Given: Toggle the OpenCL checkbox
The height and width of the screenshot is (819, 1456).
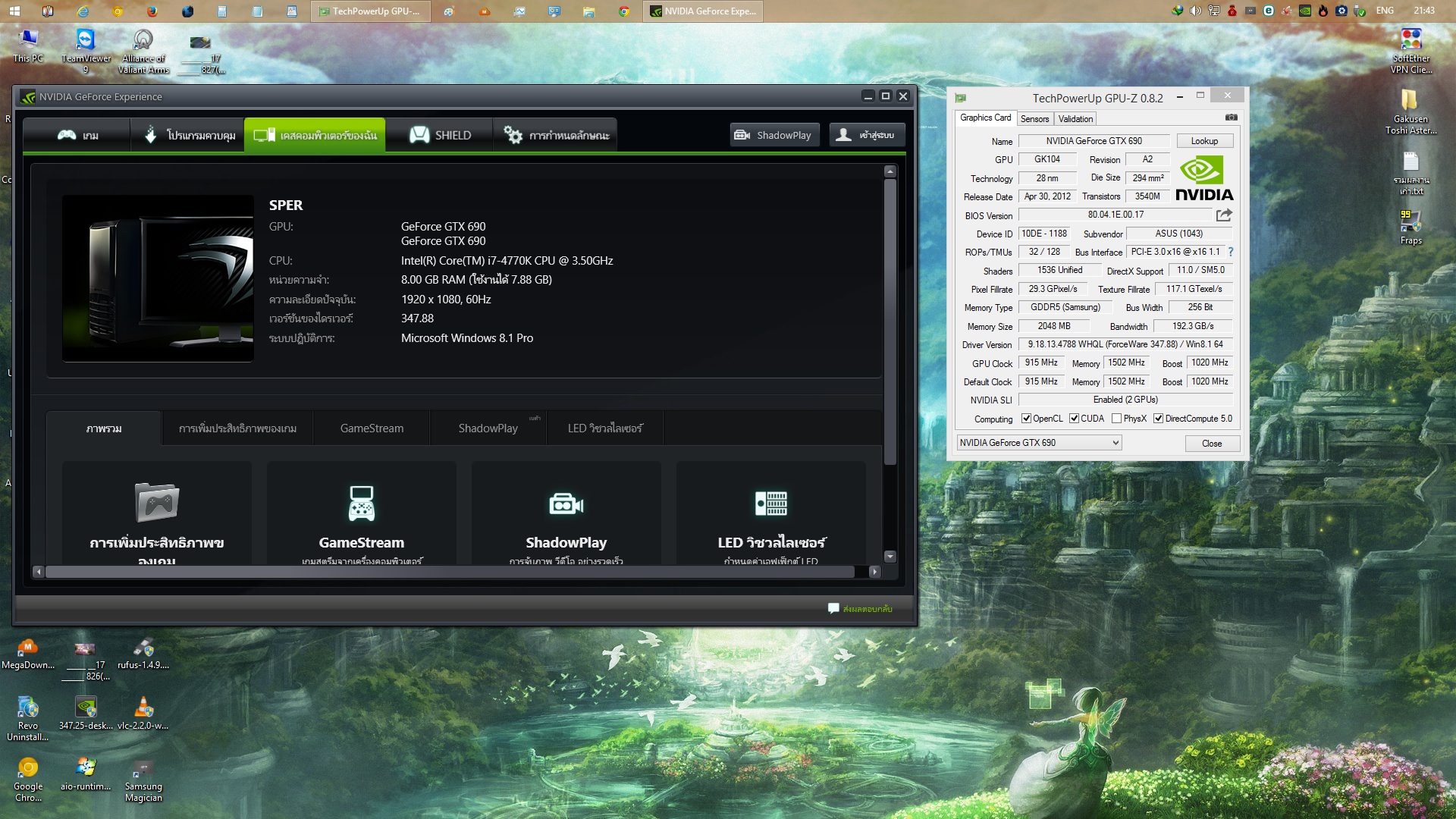Looking at the screenshot, I should point(1026,419).
